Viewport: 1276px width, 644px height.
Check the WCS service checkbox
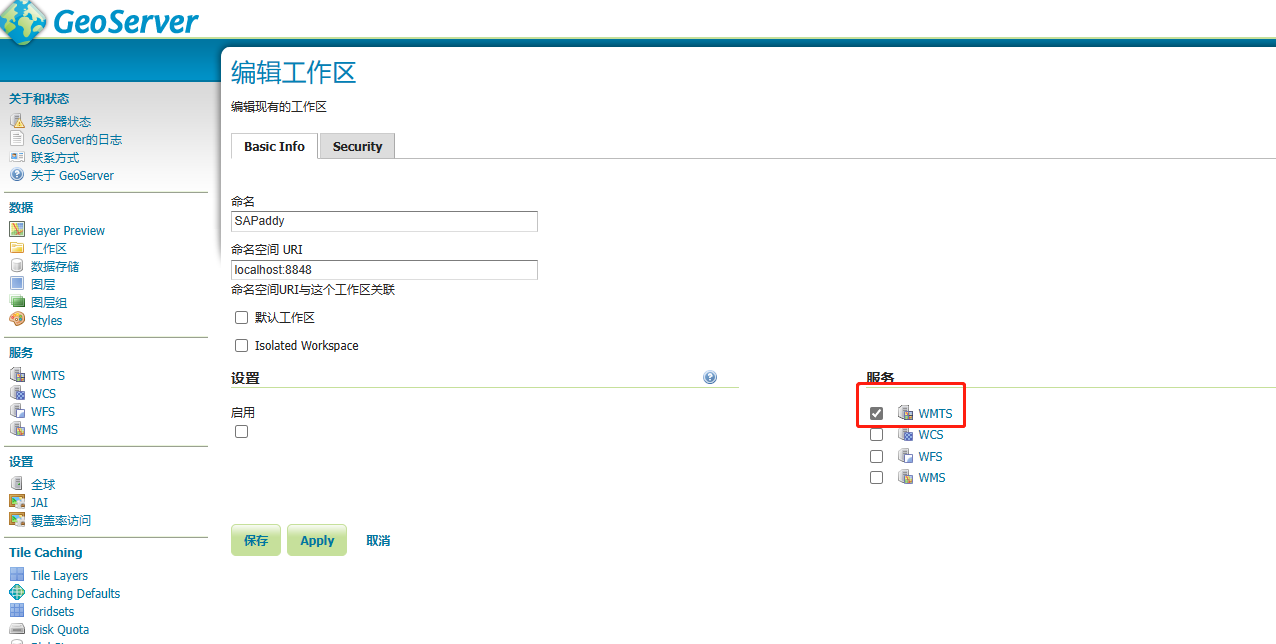point(877,435)
